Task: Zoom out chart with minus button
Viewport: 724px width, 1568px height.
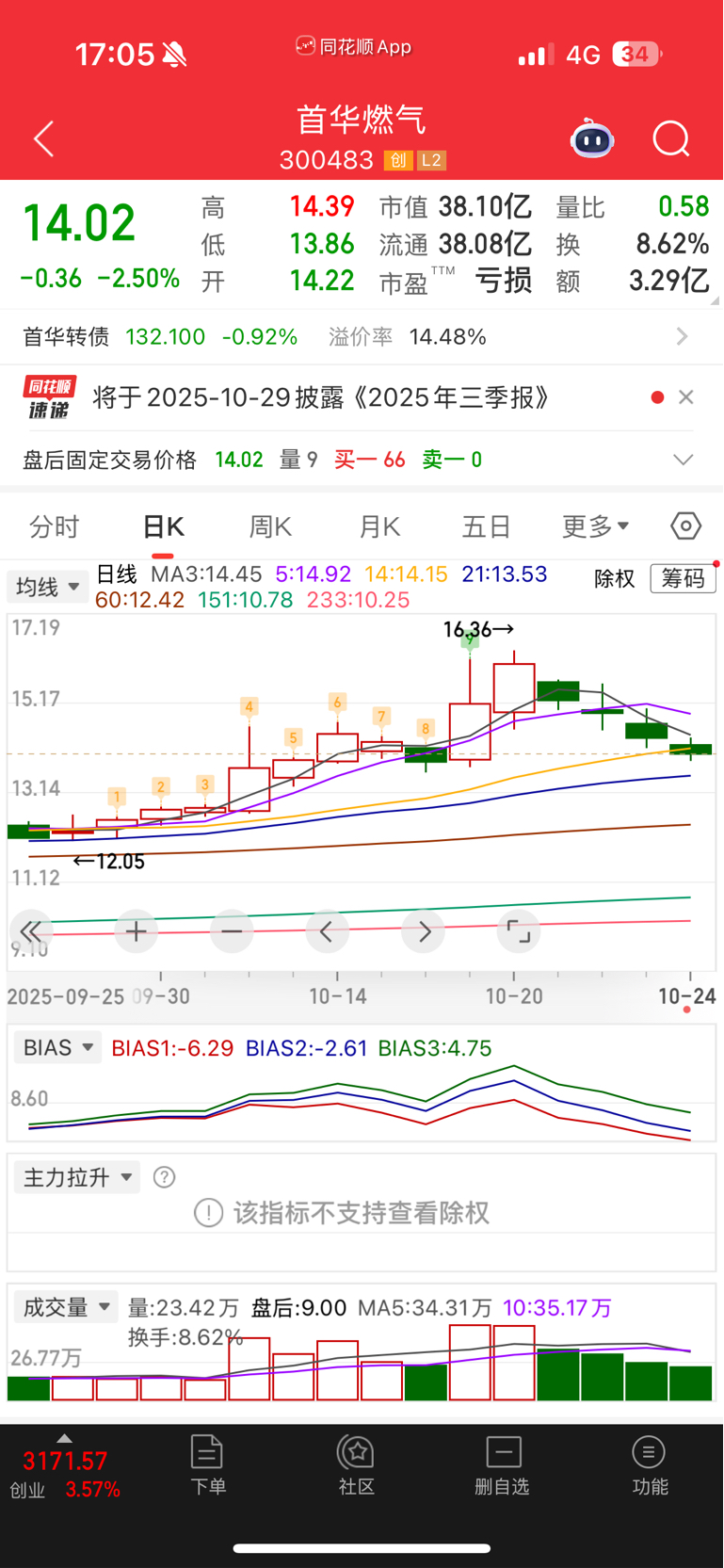Action: click(232, 931)
